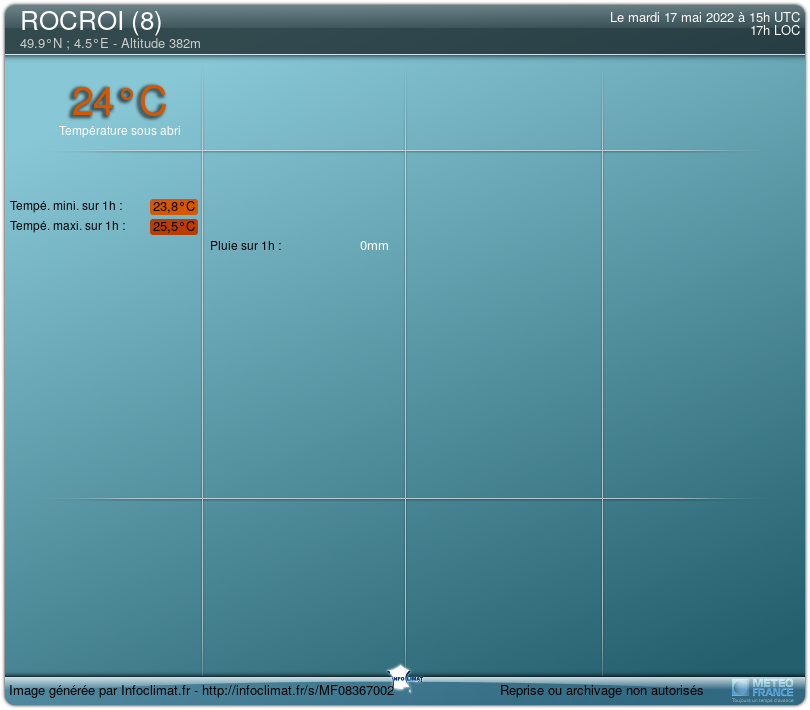
Task: Click the coordinates and altitude 382m line
Action: click(110, 44)
